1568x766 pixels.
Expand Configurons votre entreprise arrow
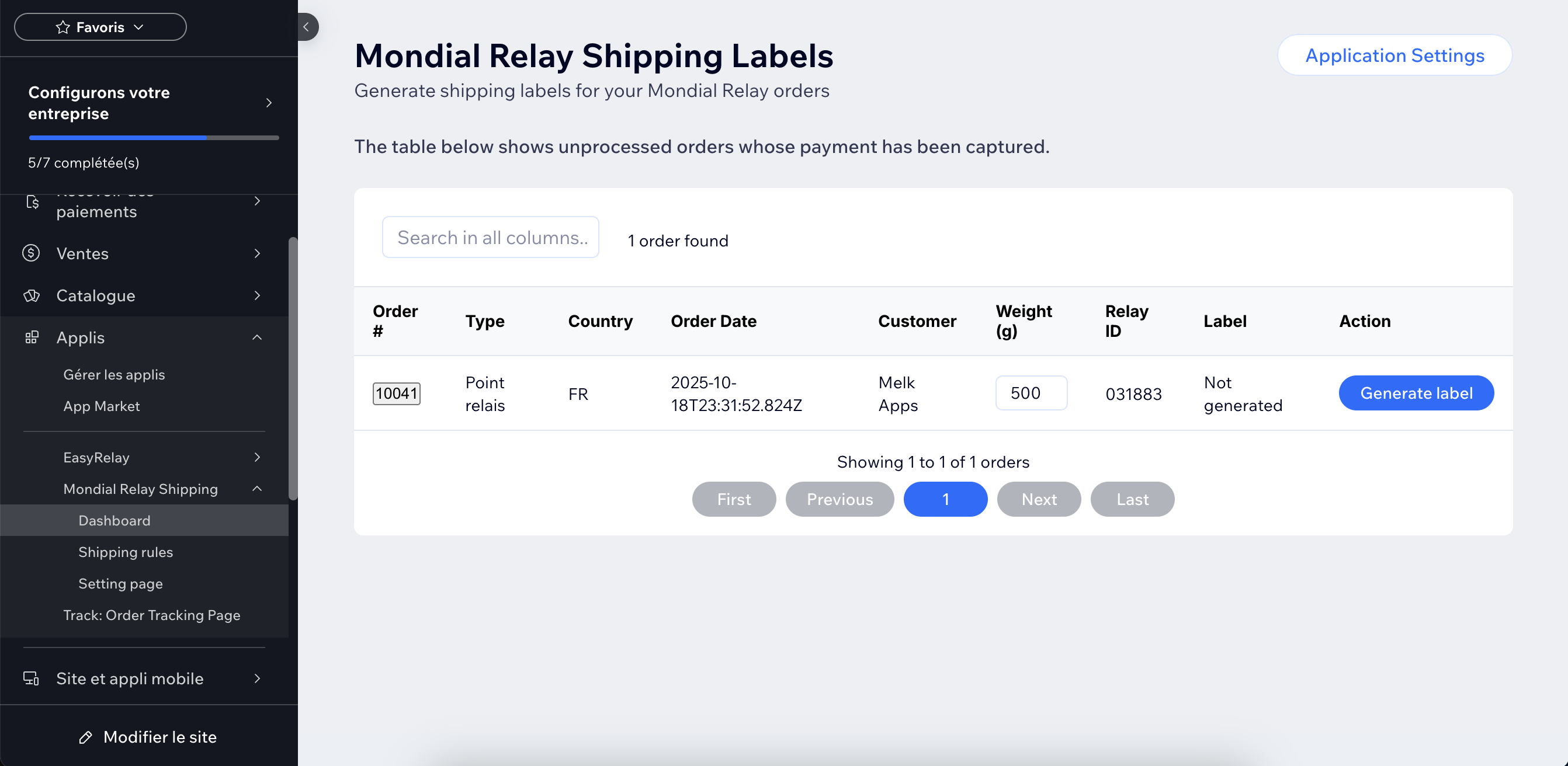(268, 103)
